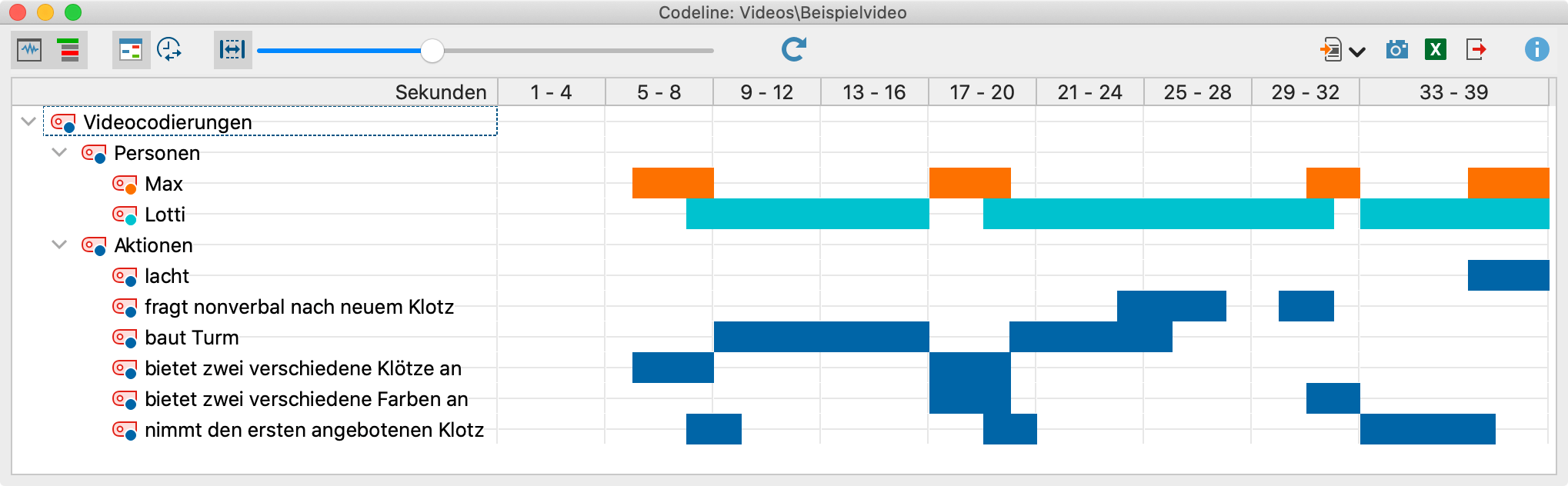1568x486 pixels.
Task: Select the 'baut Turm' code
Action: pyautogui.click(x=192, y=338)
